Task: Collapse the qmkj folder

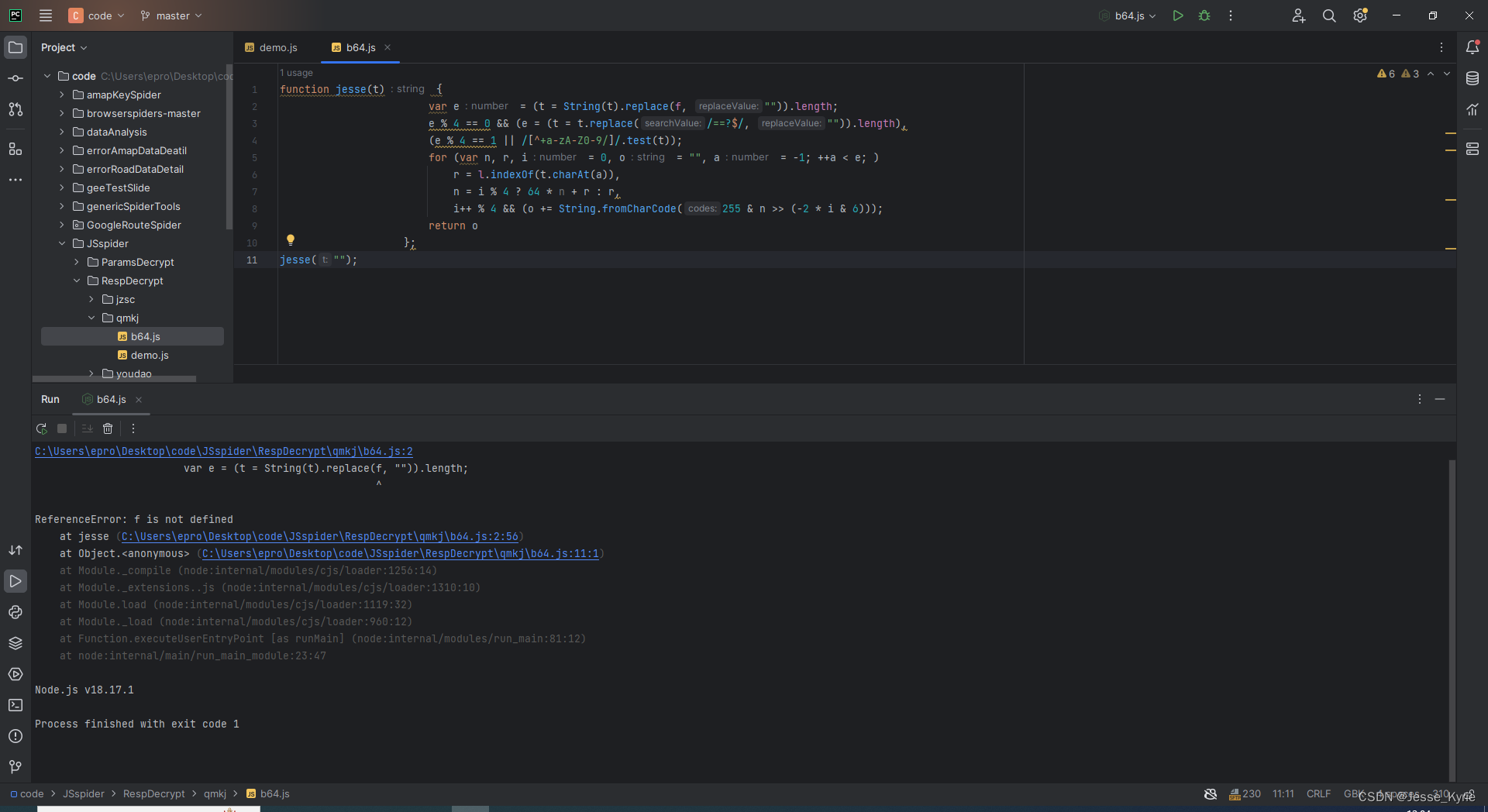Action: (91, 318)
